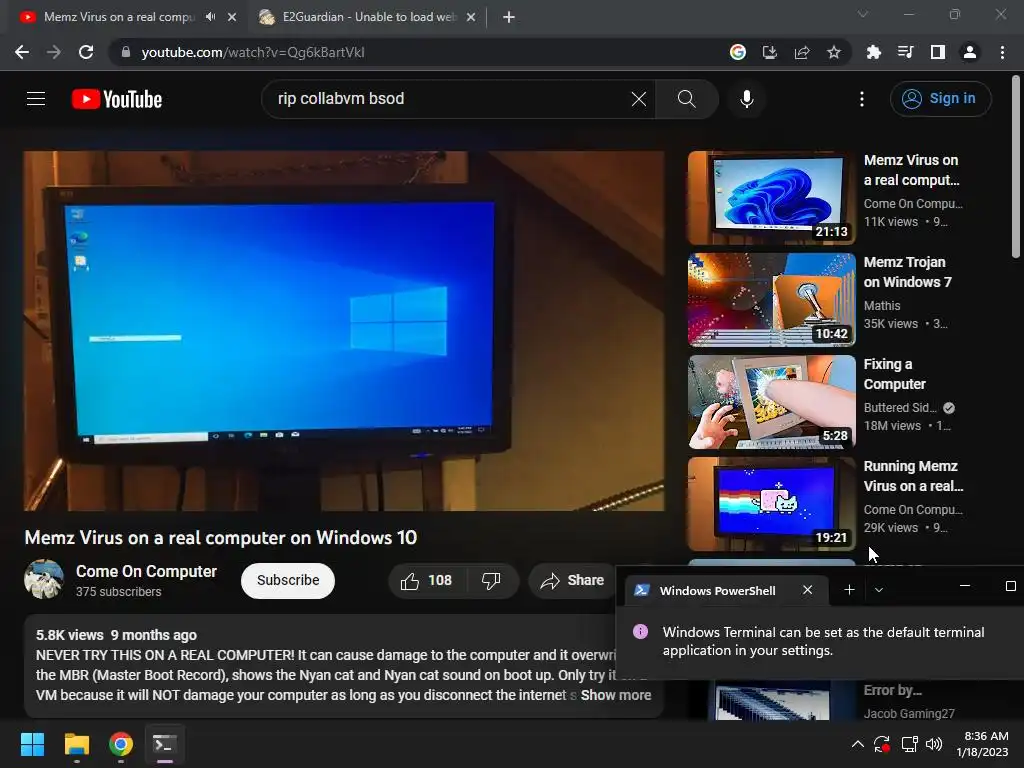Toggle the Chrome side panel
The height and width of the screenshot is (768, 1024).
tap(938, 52)
